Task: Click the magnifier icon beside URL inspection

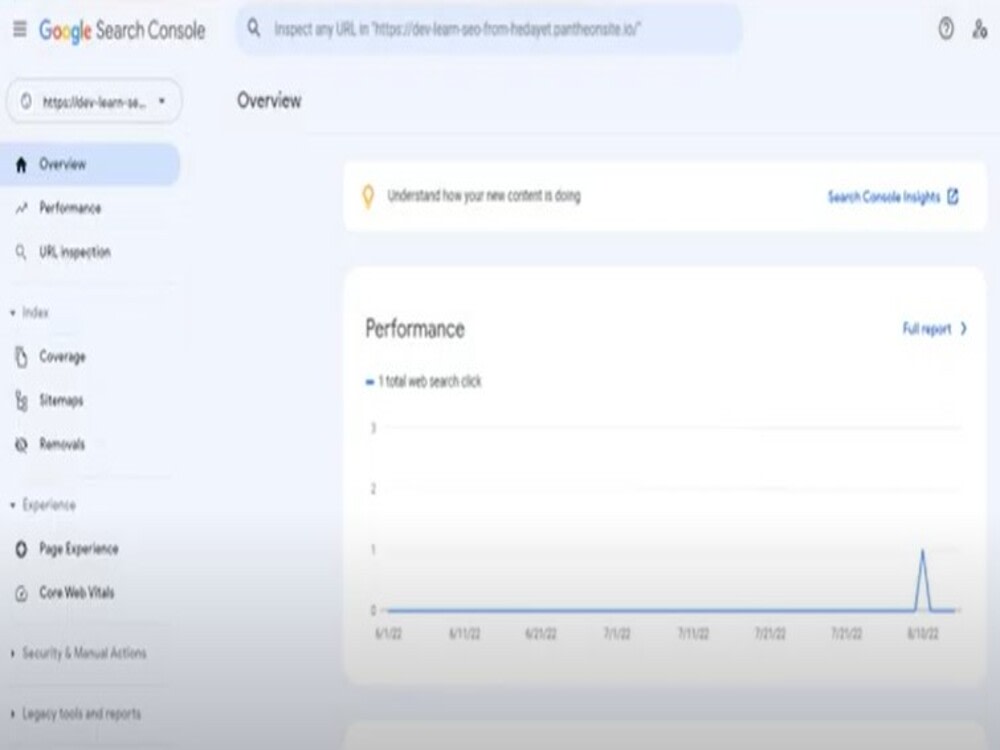Action: [21, 253]
